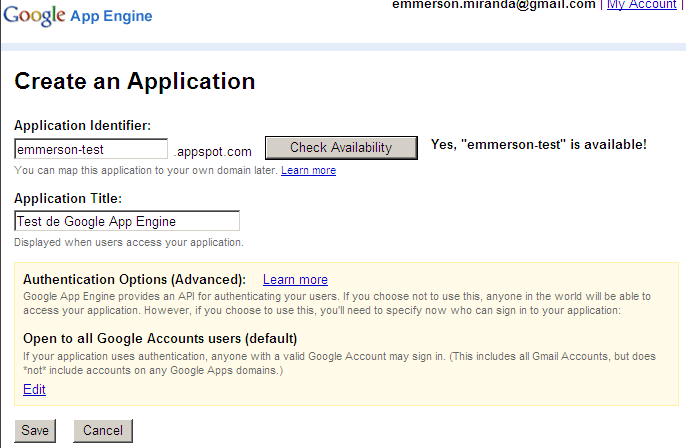Open the My Account link
686x448 pixels.
coord(641,4)
